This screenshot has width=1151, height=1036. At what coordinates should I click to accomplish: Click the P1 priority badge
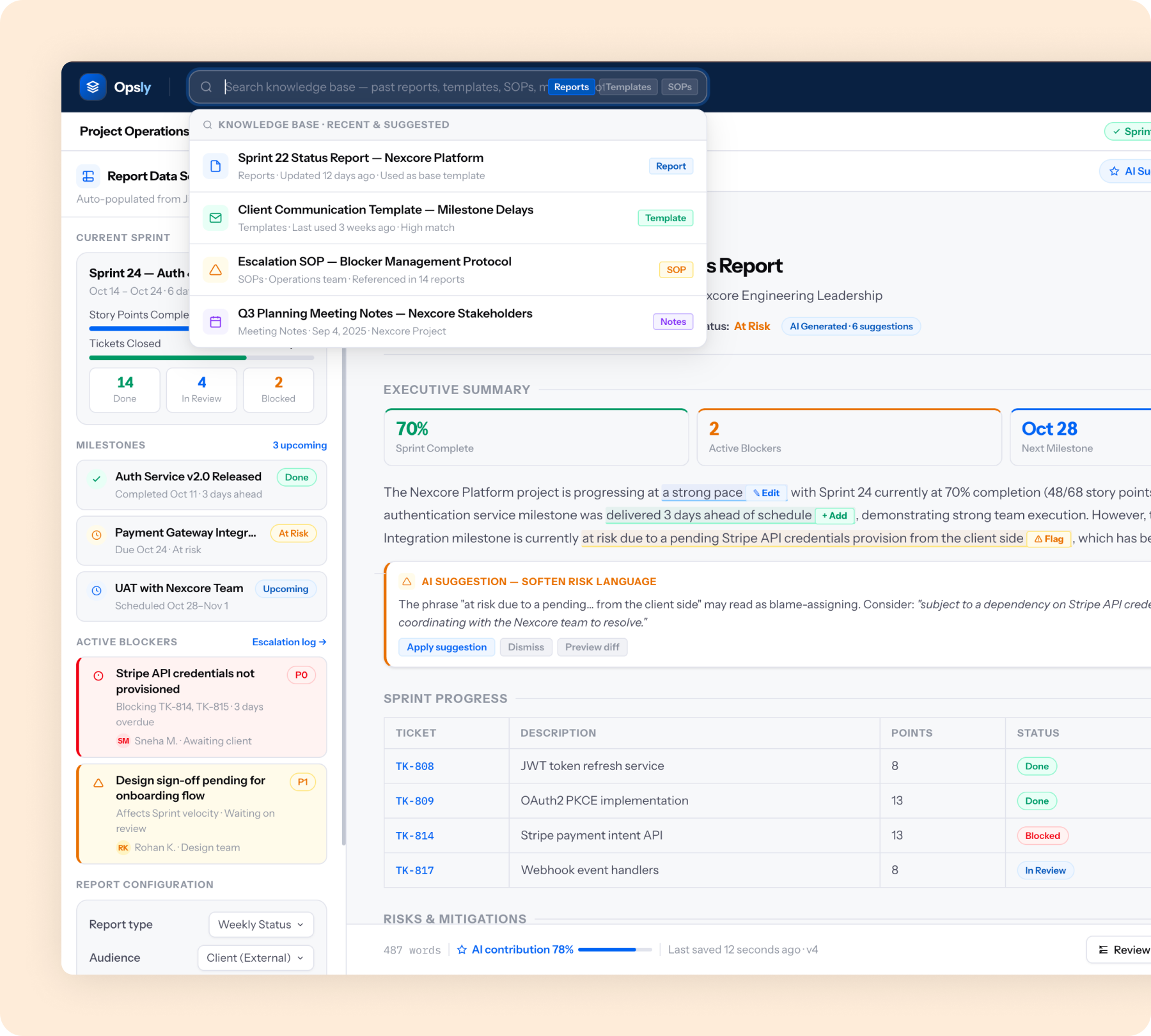pos(302,781)
